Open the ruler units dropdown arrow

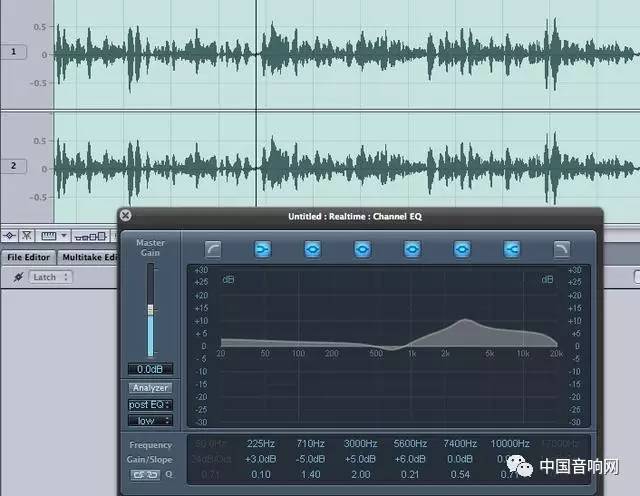click(64, 236)
